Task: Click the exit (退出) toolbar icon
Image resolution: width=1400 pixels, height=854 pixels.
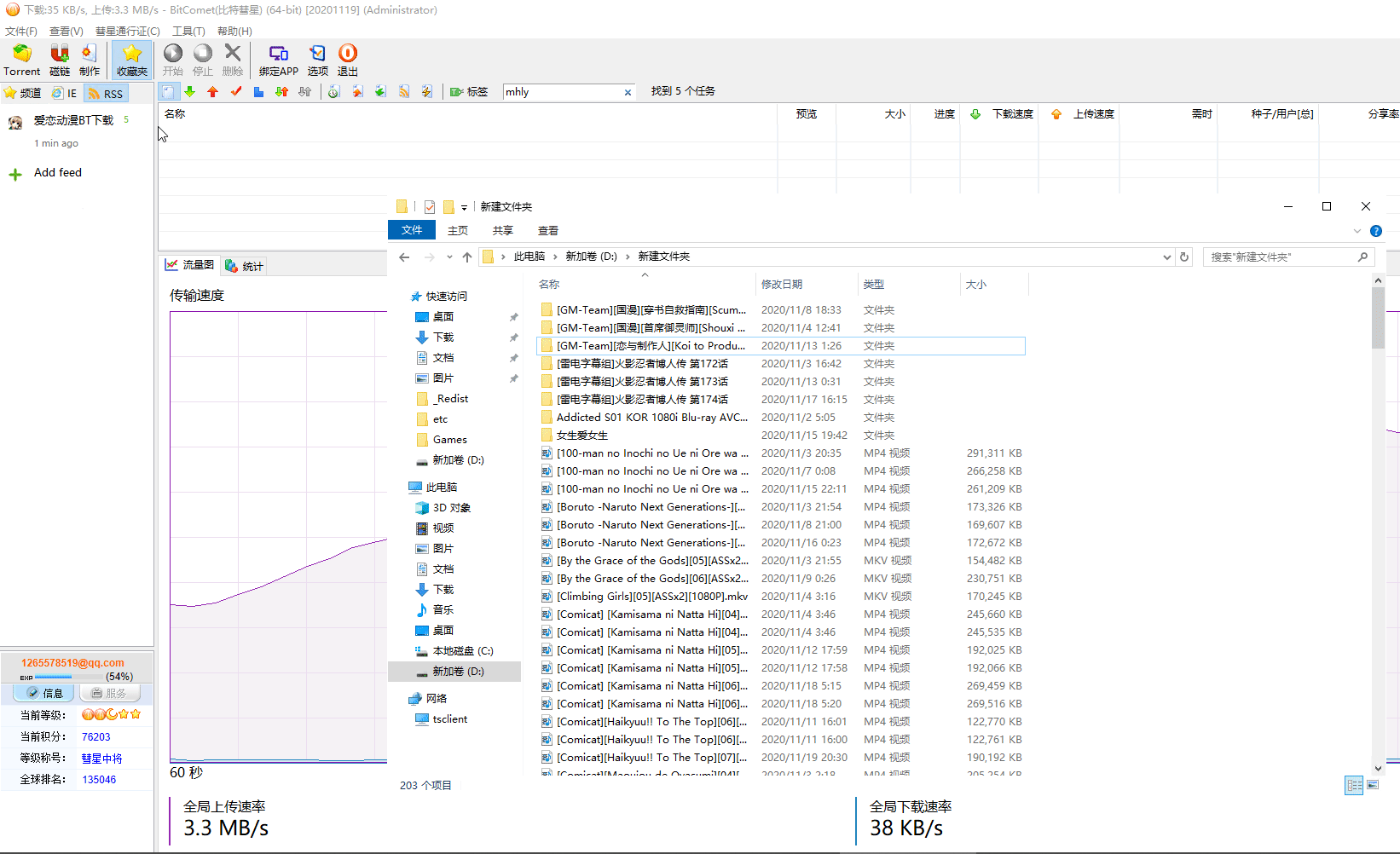Action: tap(348, 61)
